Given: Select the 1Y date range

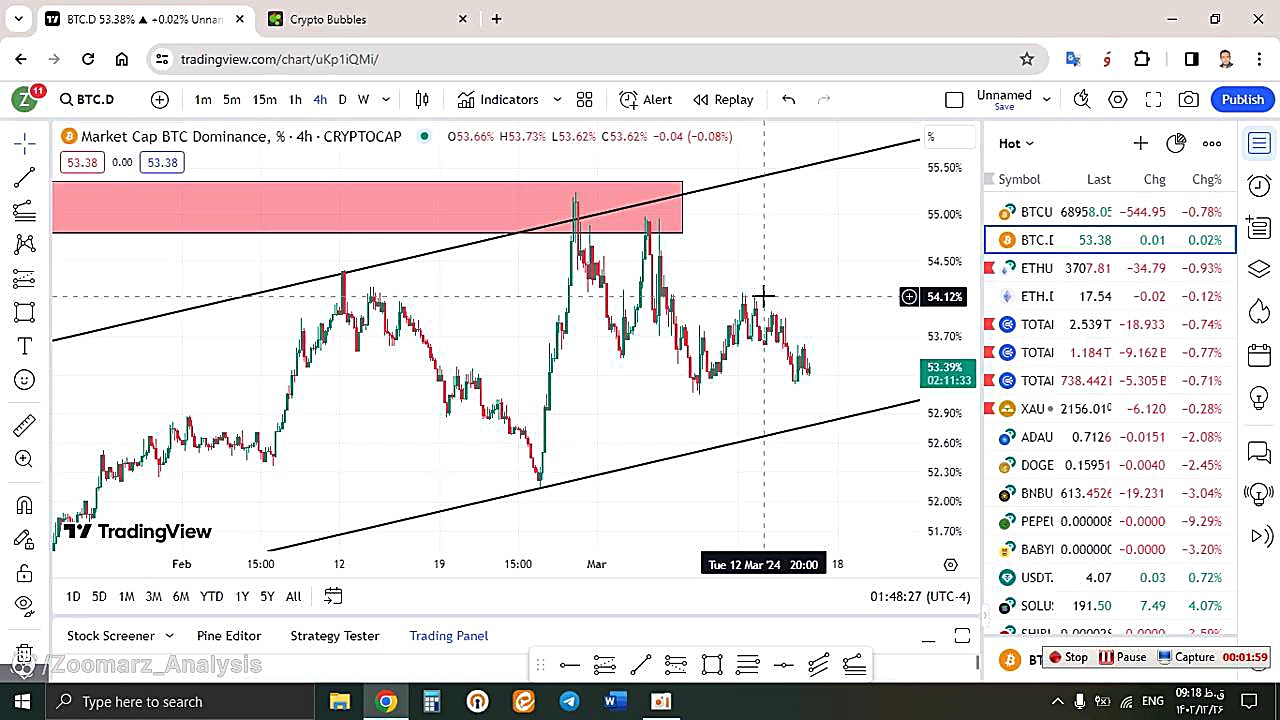Looking at the screenshot, I should coord(242,596).
